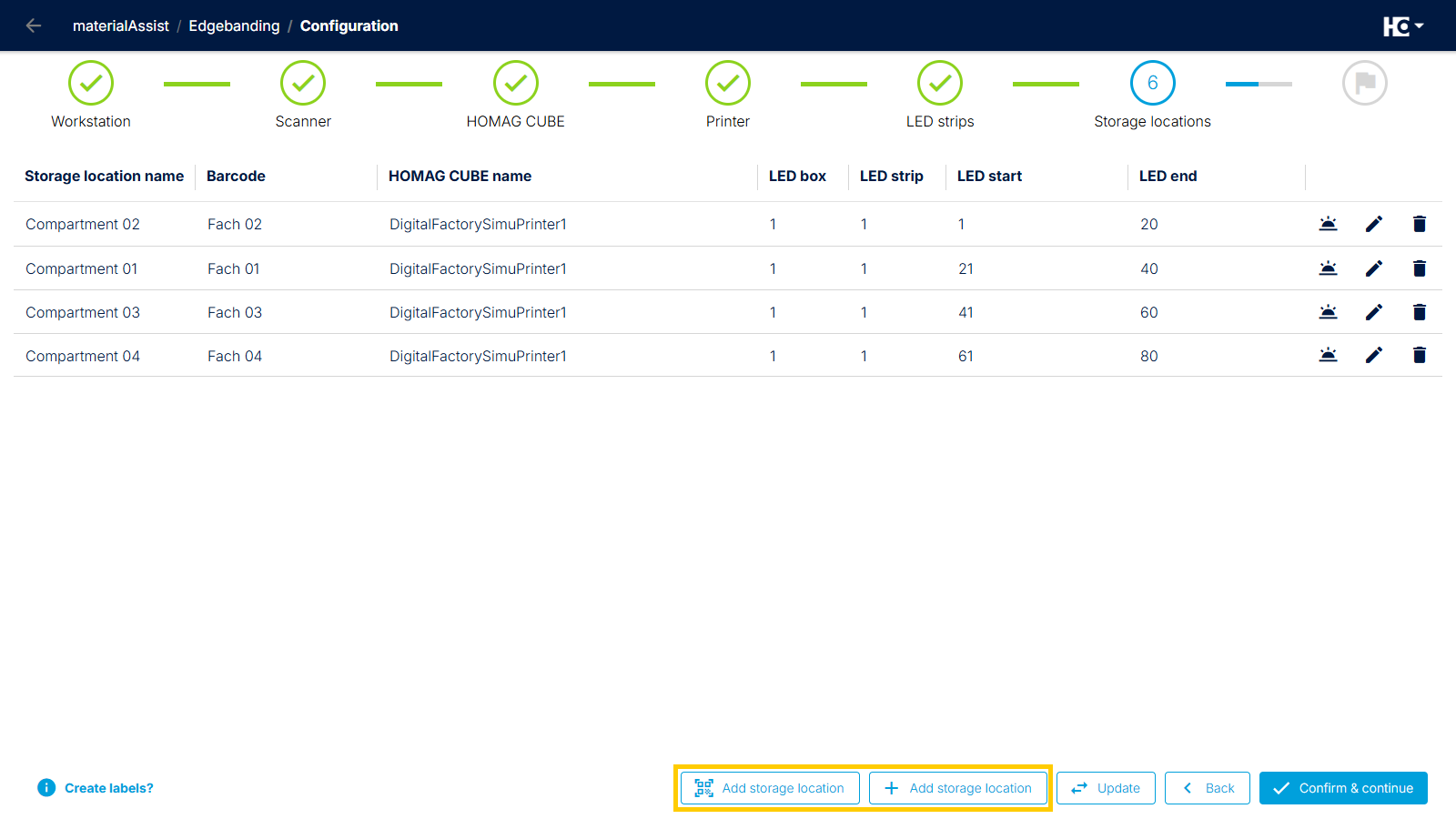This screenshot has height=819, width=1456.
Task: Click LED end value 40
Action: [1149, 268]
